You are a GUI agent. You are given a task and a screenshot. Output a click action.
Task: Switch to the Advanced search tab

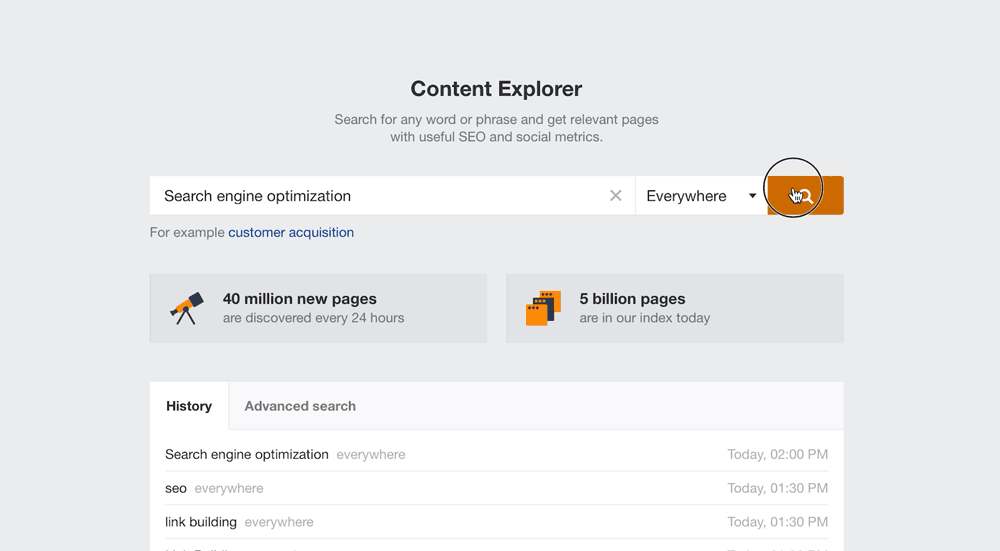[x=300, y=406]
